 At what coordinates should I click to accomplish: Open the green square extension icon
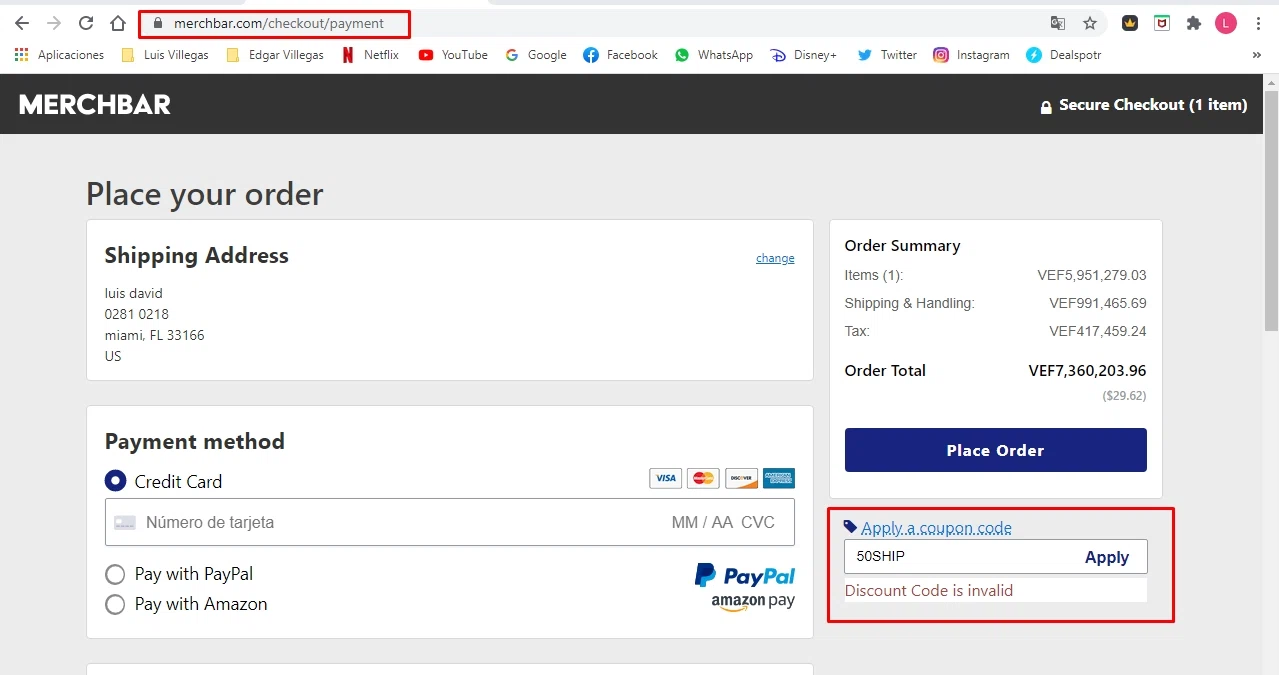1161,23
